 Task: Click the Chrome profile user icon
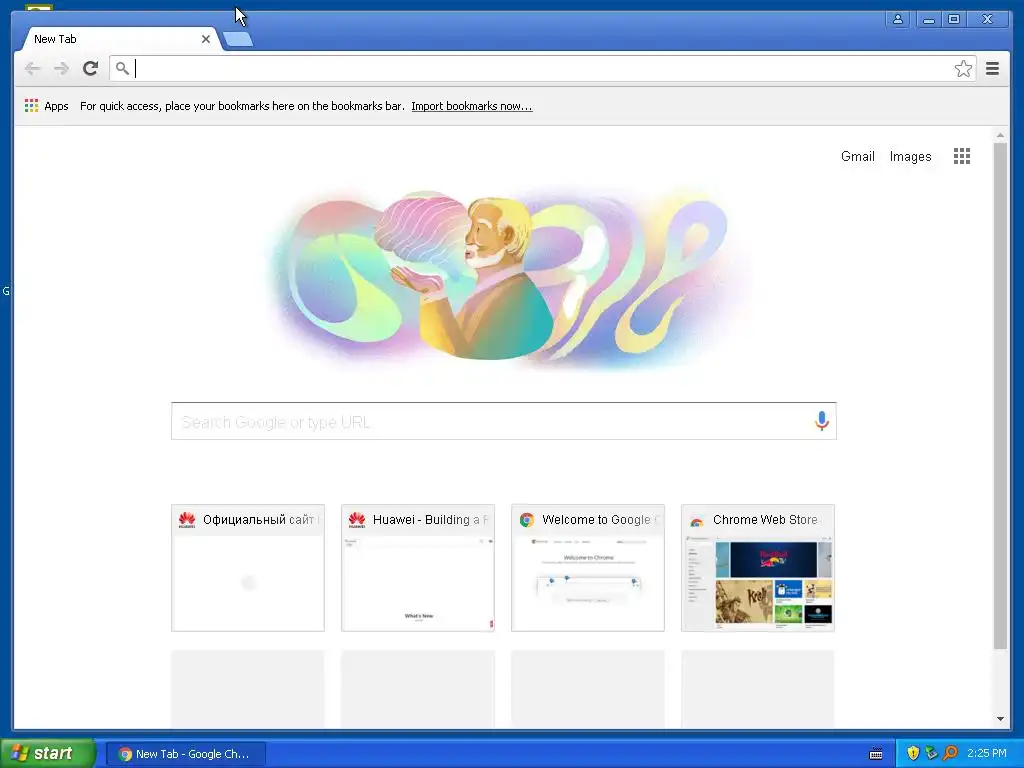click(898, 19)
